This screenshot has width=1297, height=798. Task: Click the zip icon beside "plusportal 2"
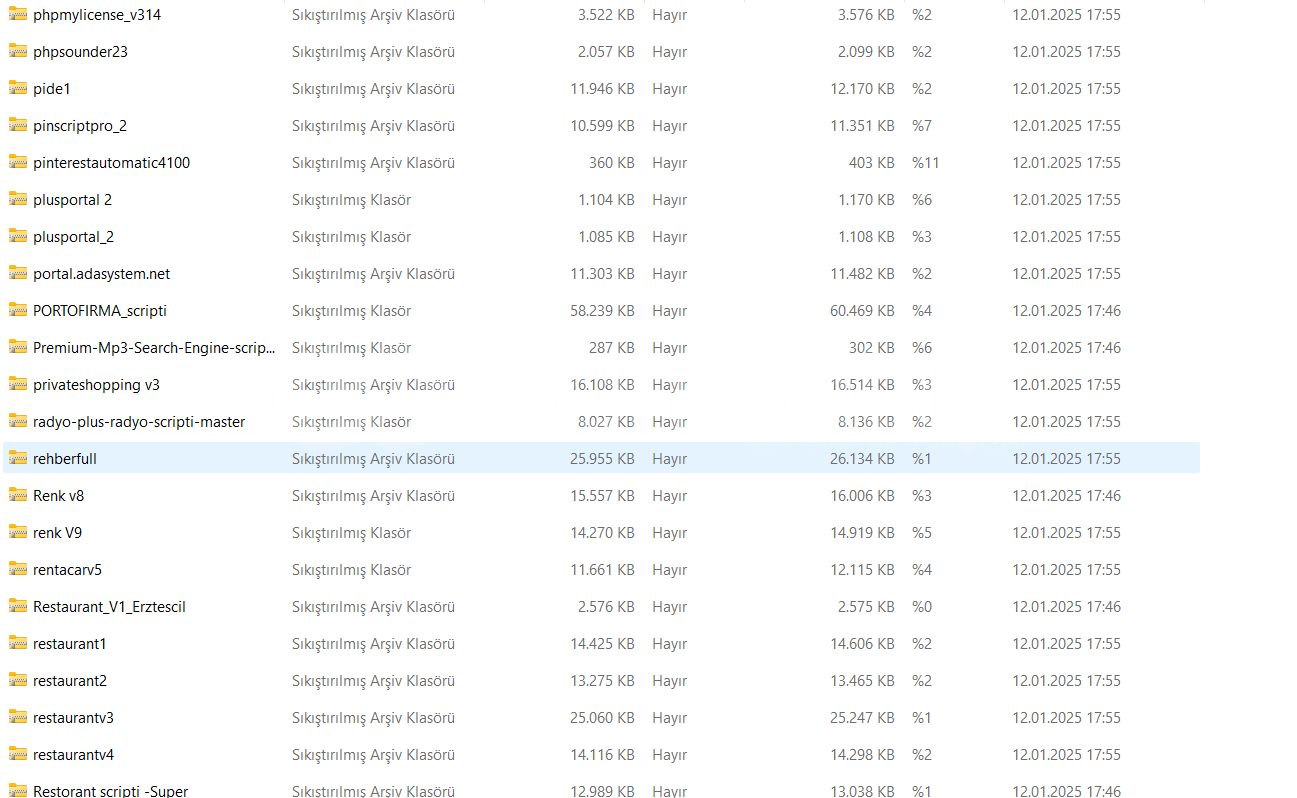coord(18,199)
